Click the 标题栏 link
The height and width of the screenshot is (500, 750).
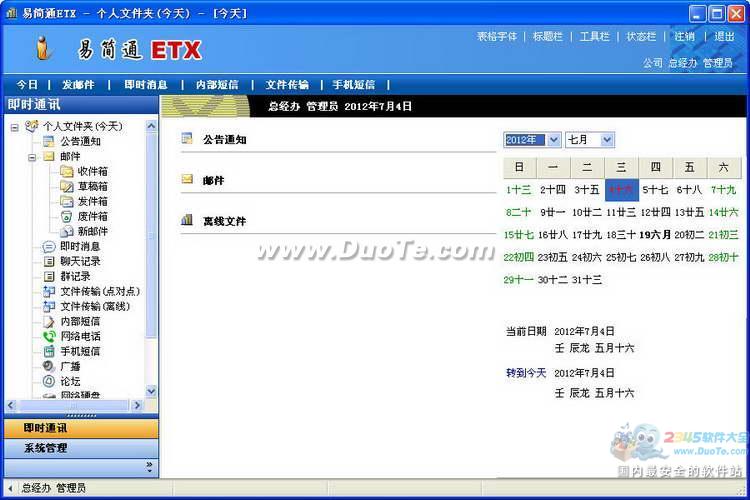548,36
